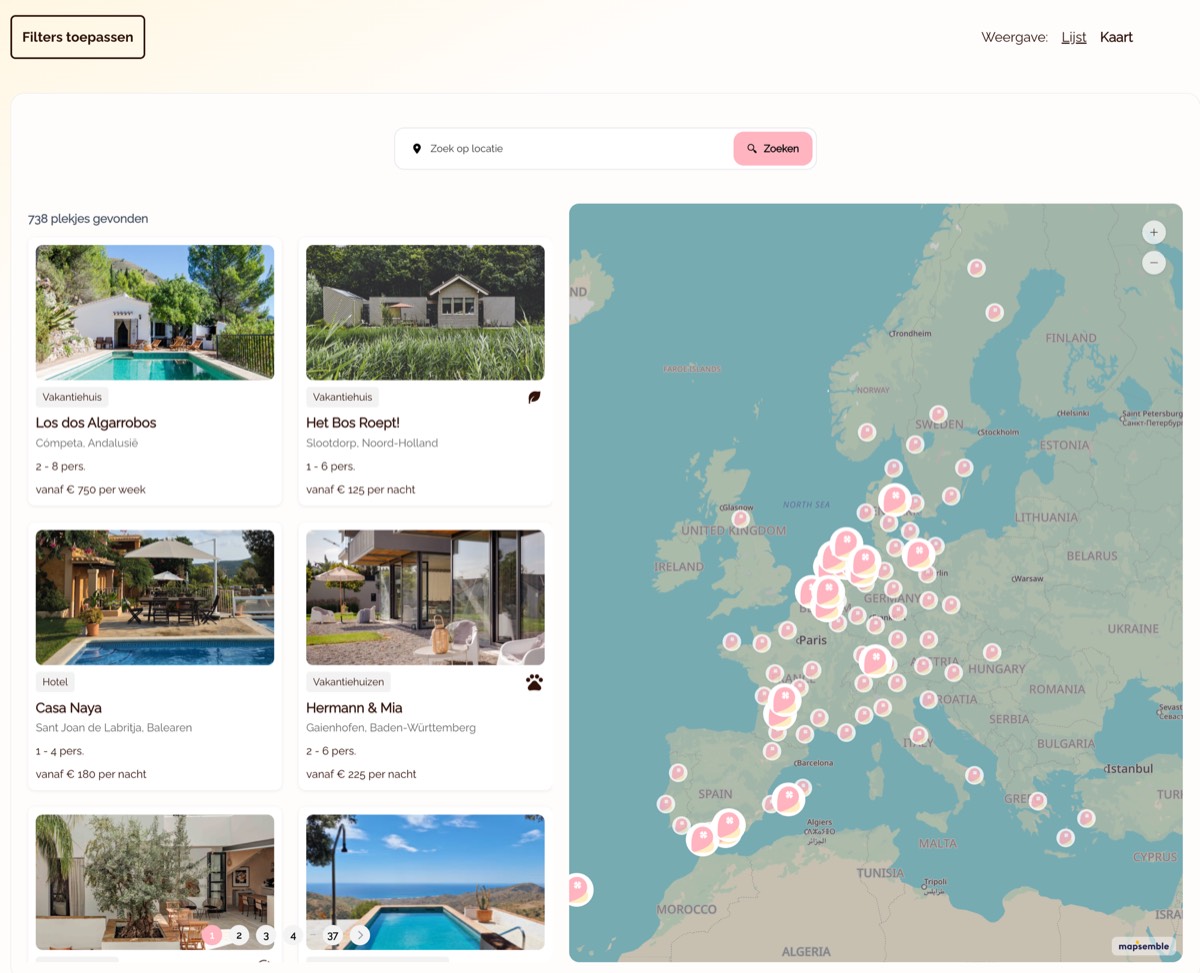Jump to last page 37
Image resolution: width=1200 pixels, height=973 pixels.
(332, 936)
